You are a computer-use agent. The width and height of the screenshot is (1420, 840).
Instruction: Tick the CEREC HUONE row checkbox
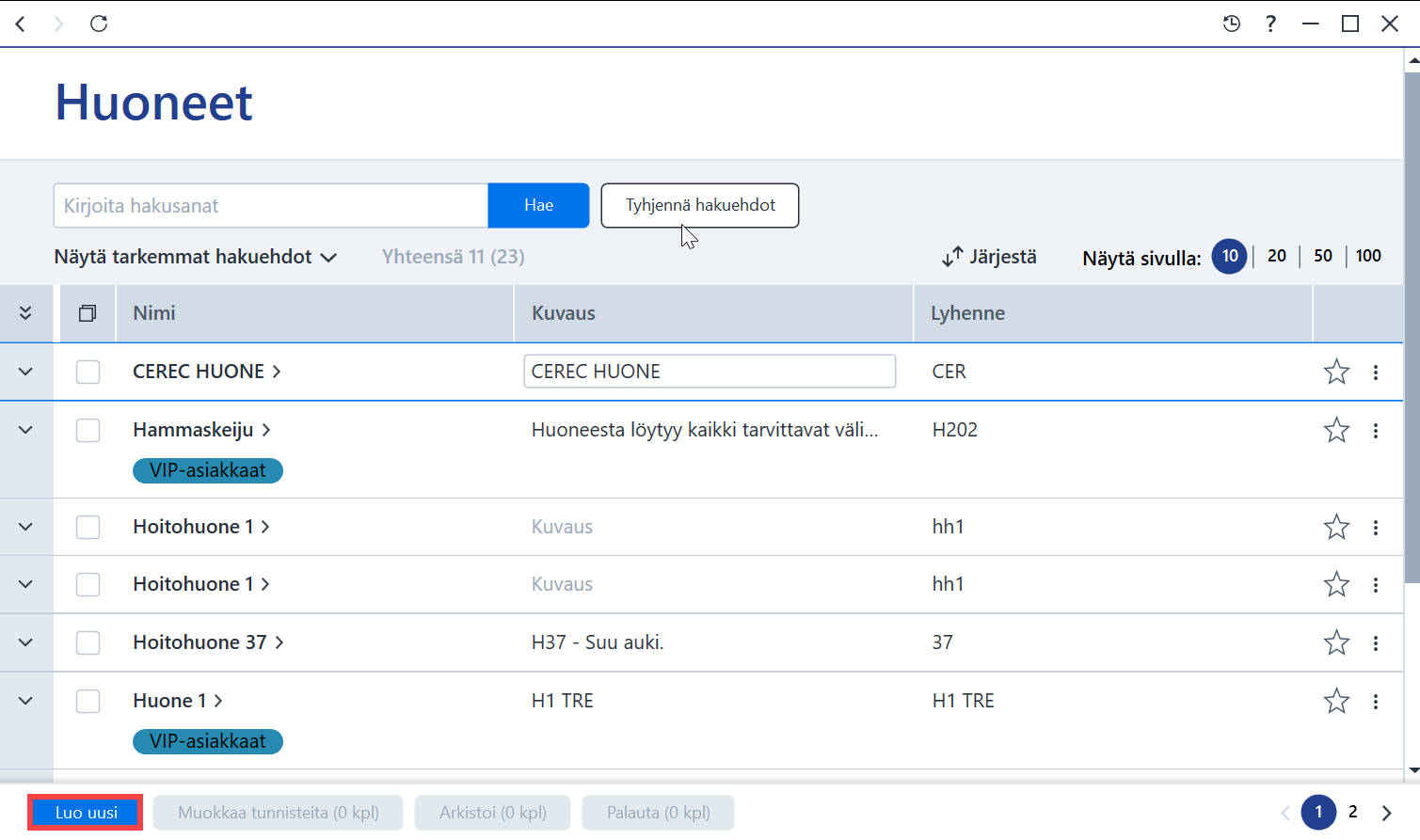coord(88,372)
